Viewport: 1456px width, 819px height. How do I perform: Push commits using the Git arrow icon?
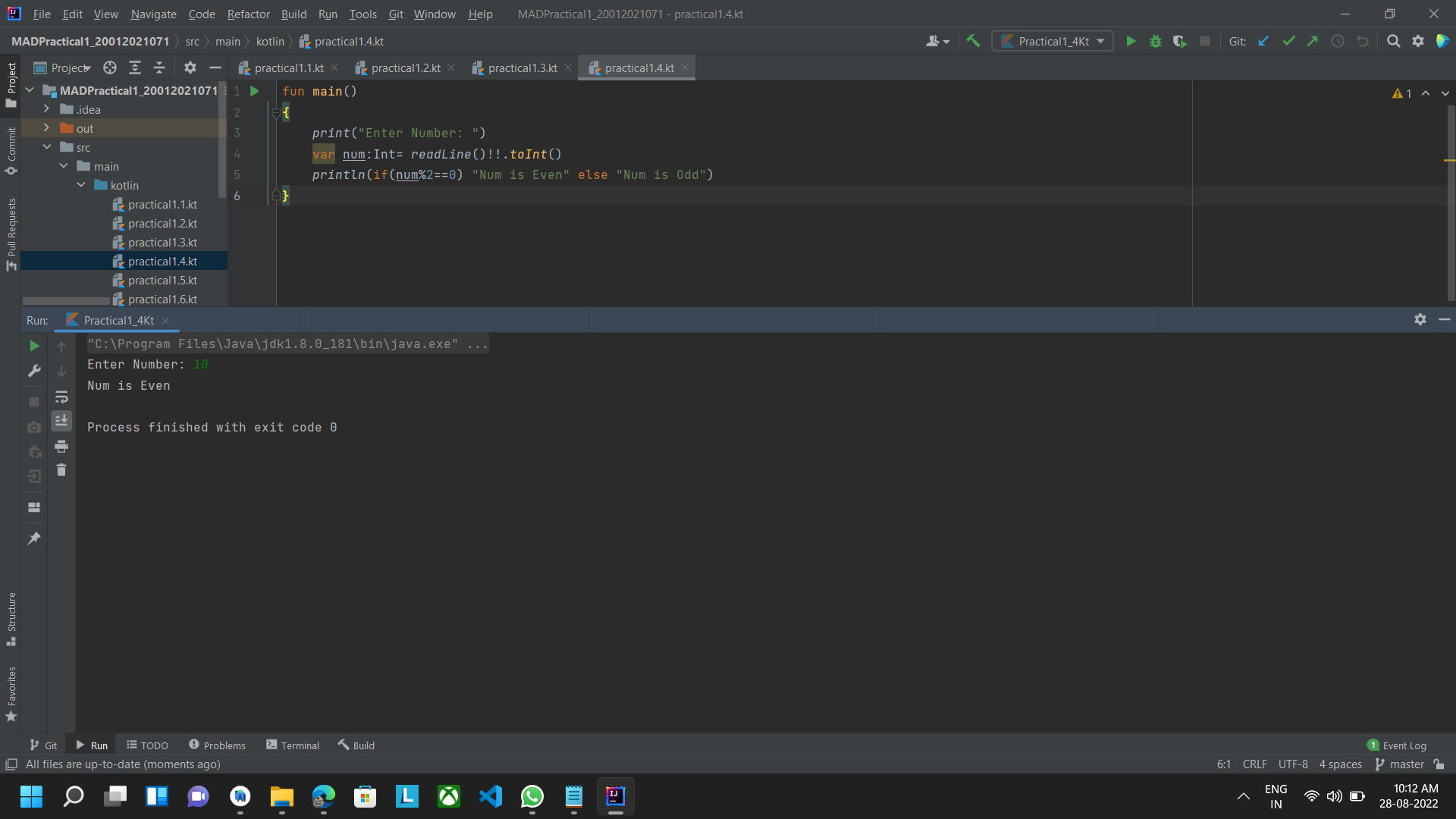click(x=1313, y=41)
